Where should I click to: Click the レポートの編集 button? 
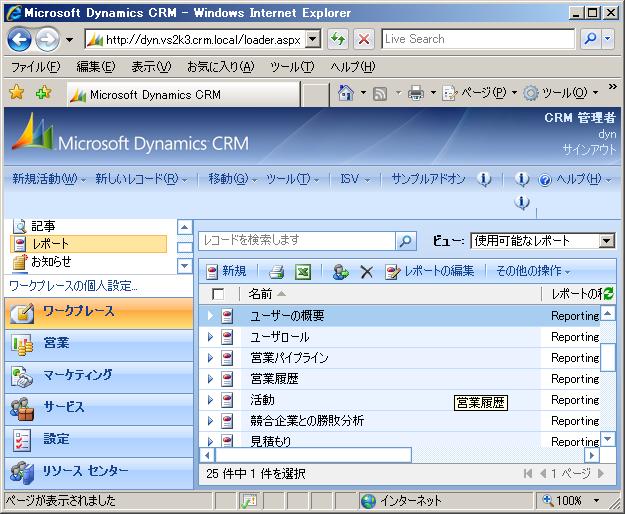[x=430, y=271]
